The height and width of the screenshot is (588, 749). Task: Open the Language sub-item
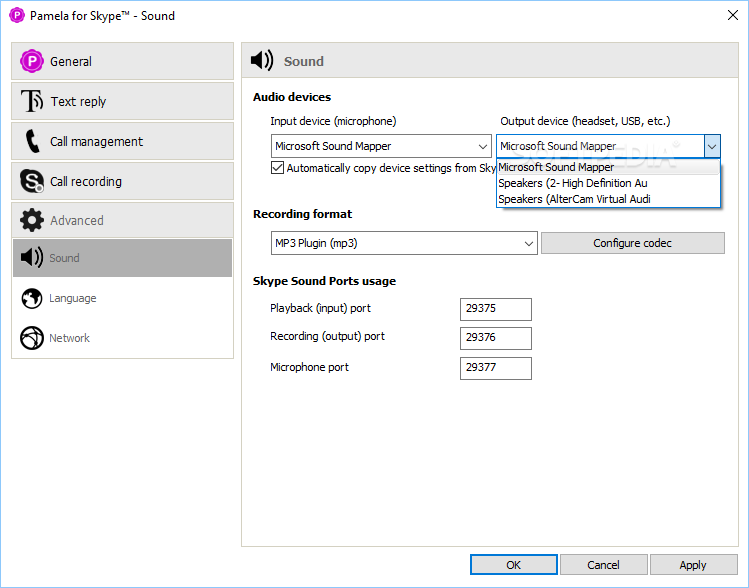[123, 298]
